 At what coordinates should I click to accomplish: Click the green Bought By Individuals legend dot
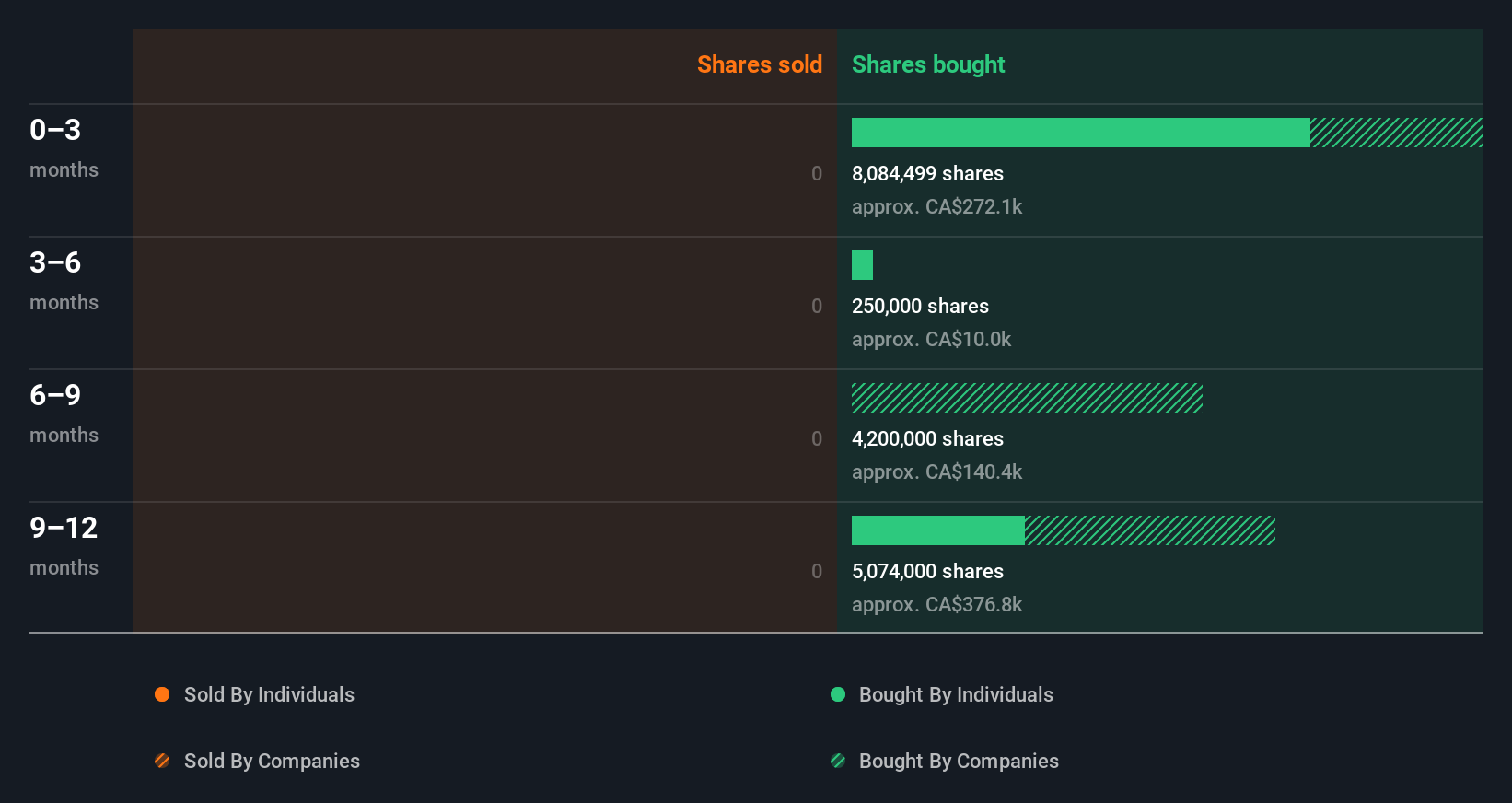pyautogui.click(x=838, y=694)
